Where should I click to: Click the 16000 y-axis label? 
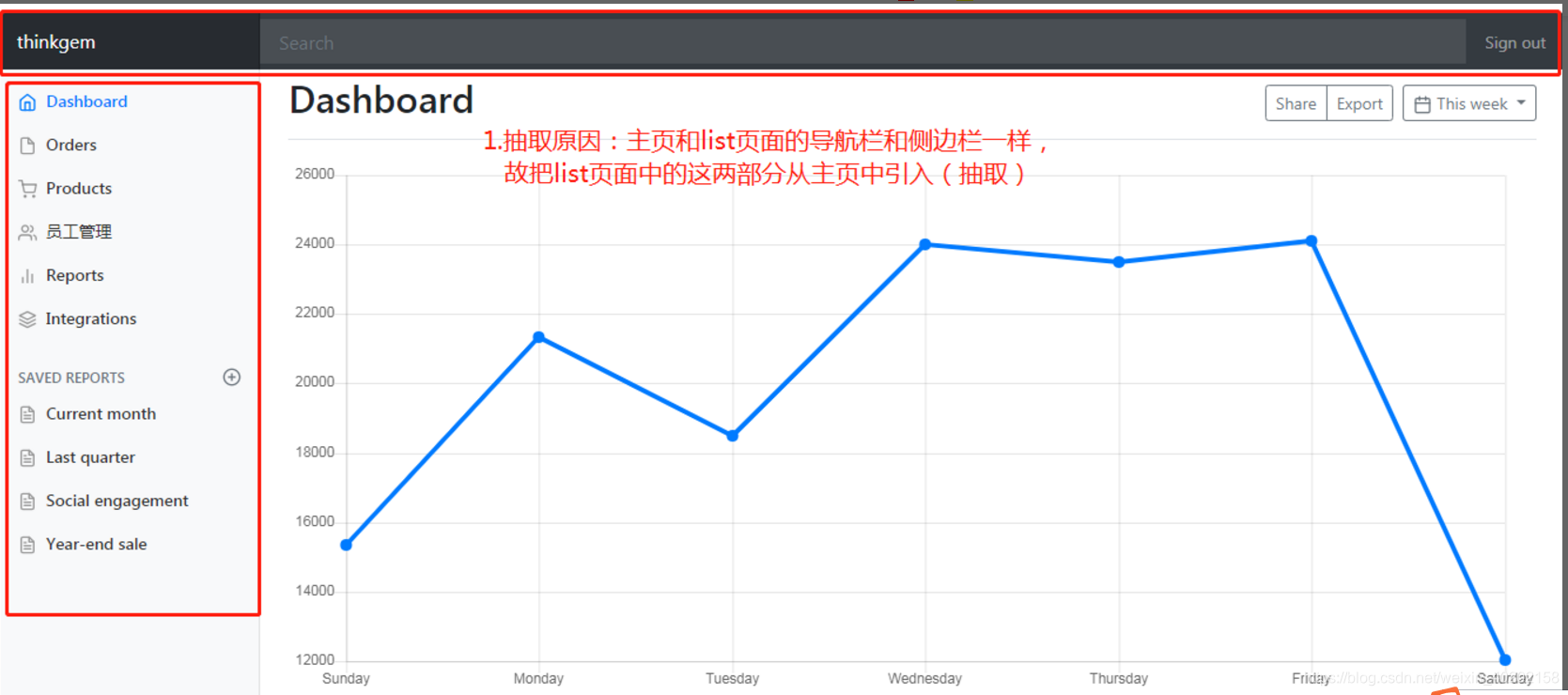[315, 521]
